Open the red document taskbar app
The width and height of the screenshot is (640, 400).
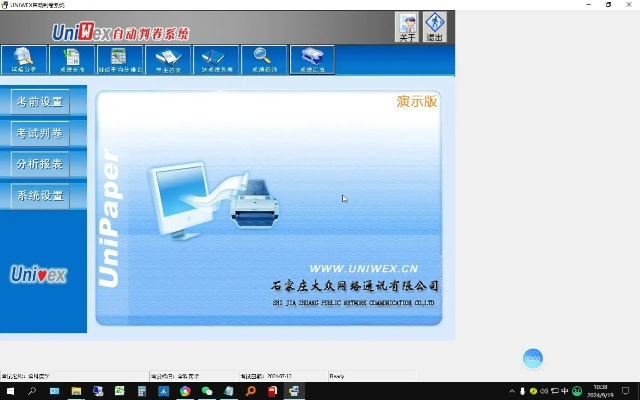[x=272, y=391]
